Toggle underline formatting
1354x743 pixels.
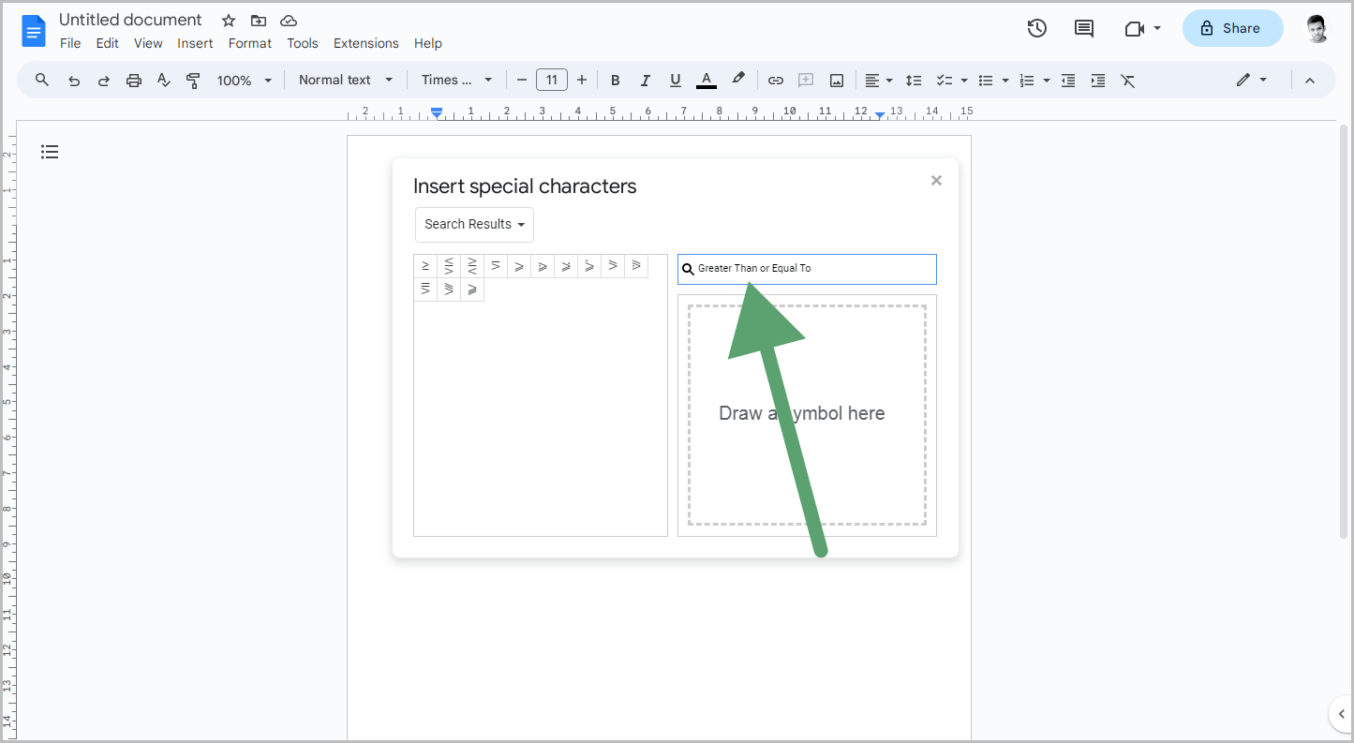click(675, 80)
